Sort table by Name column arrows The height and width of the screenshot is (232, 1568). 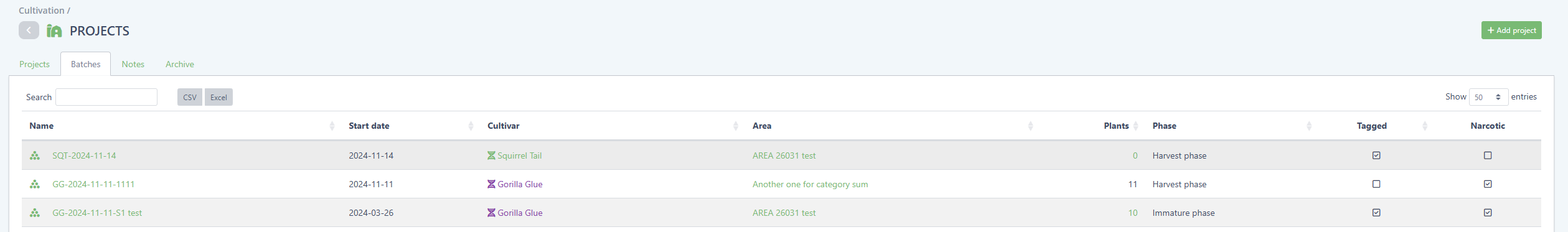(x=332, y=126)
